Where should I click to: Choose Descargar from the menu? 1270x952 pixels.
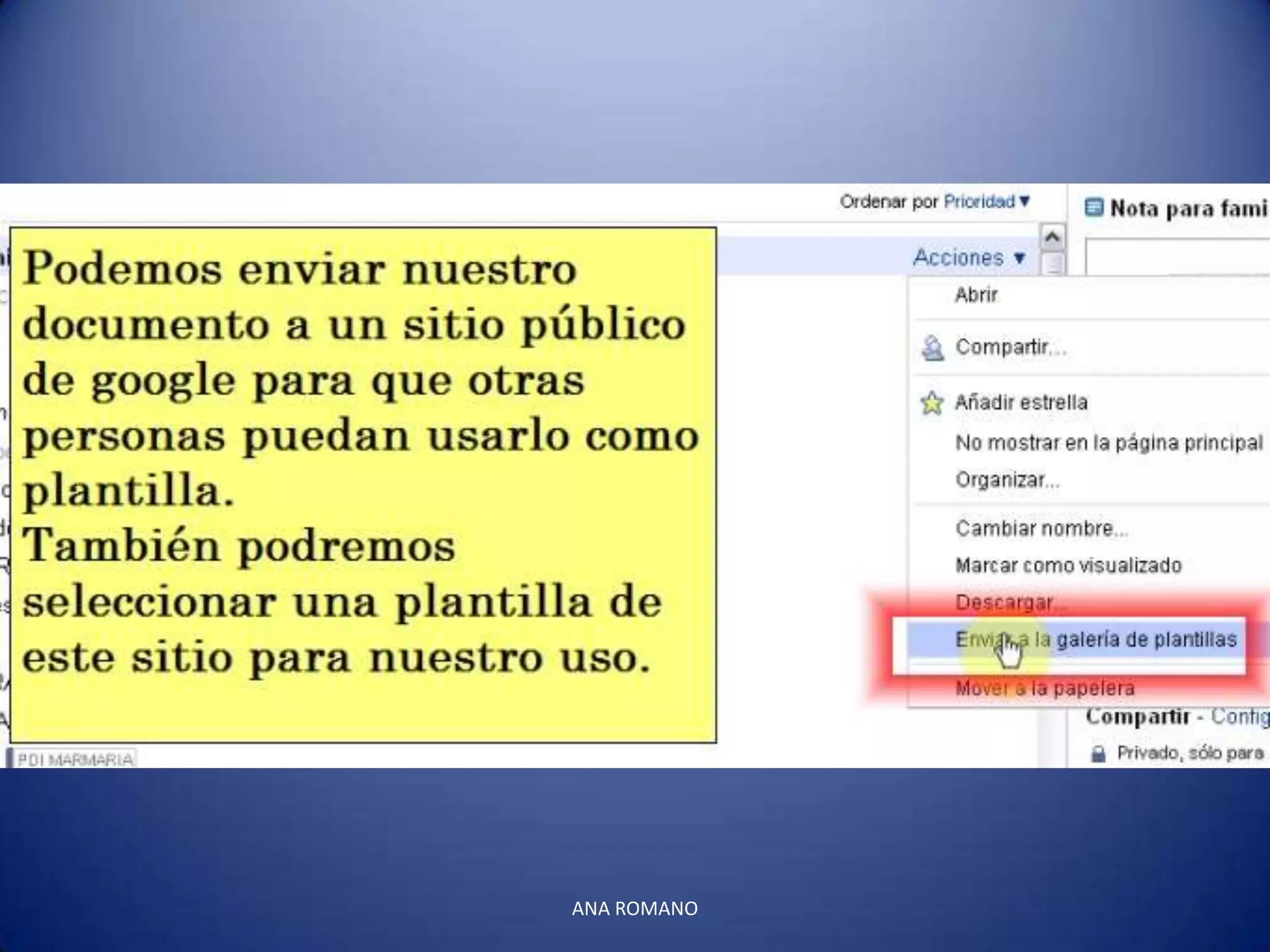click(1005, 602)
